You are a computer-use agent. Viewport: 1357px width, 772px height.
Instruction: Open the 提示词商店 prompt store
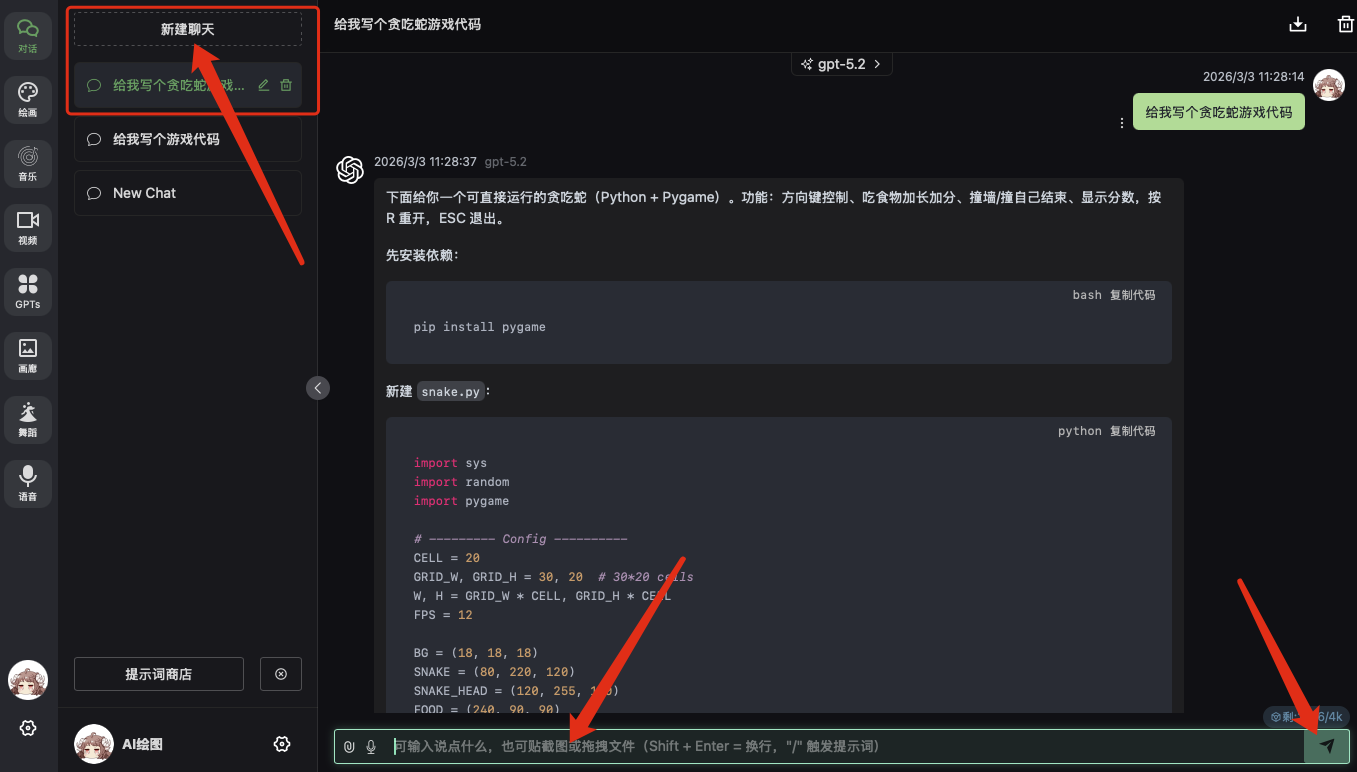click(159, 674)
